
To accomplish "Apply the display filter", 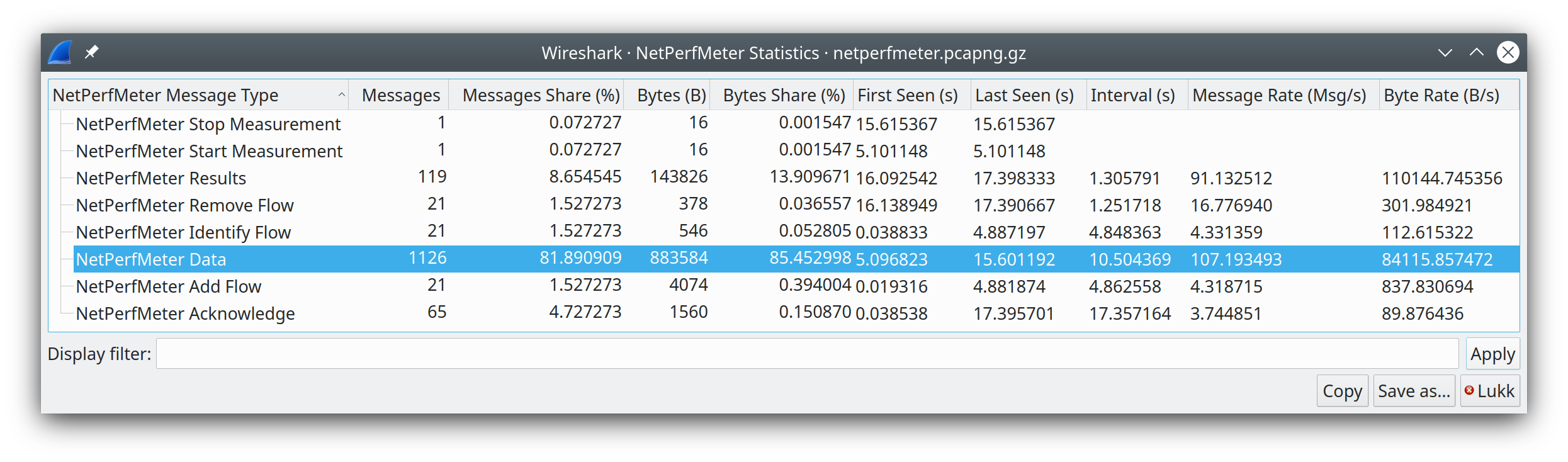I will click(x=1492, y=354).
